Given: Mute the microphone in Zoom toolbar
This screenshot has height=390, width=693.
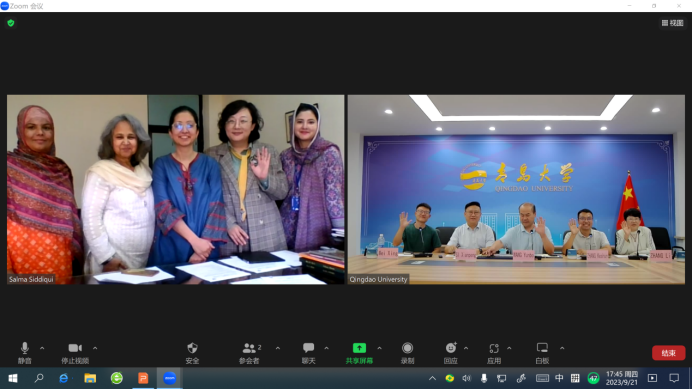Looking at the screenshot, I should 25,353.
